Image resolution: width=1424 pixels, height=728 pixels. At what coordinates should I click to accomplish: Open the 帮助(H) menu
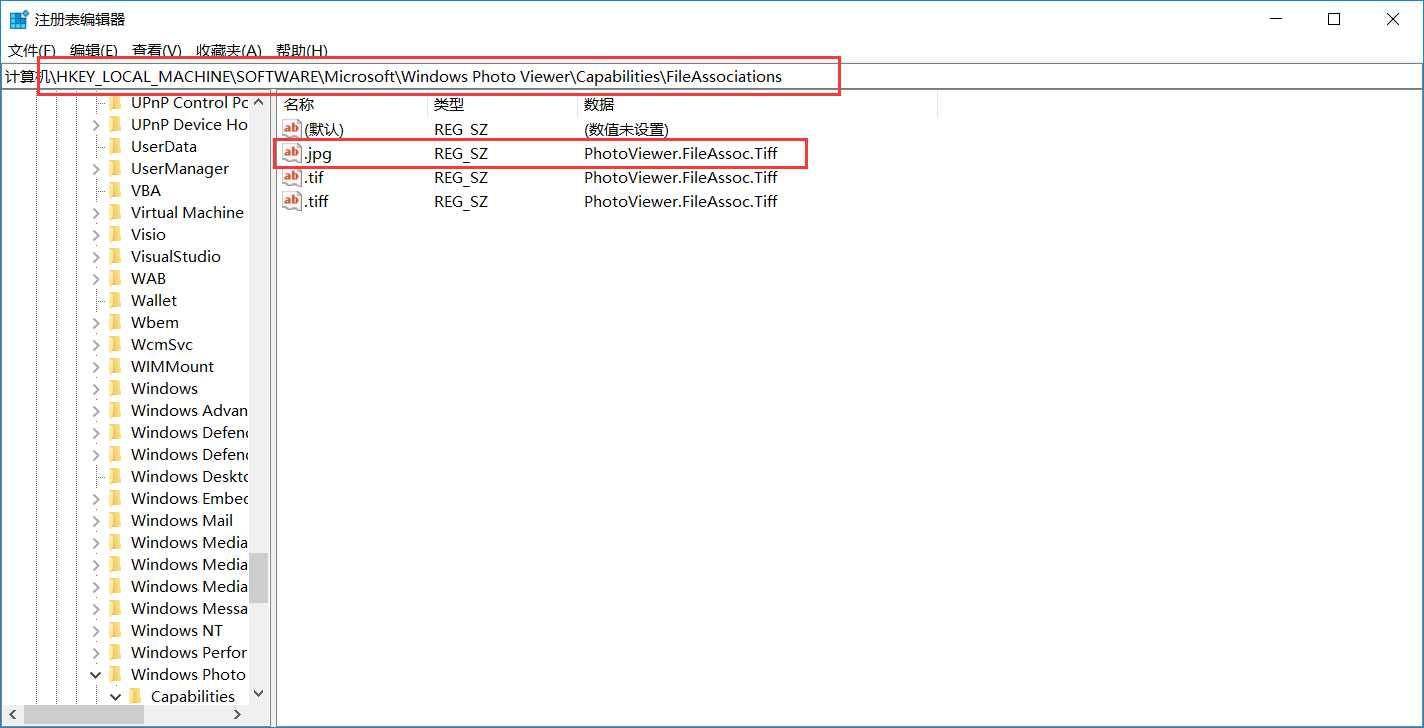coord(301,50)
